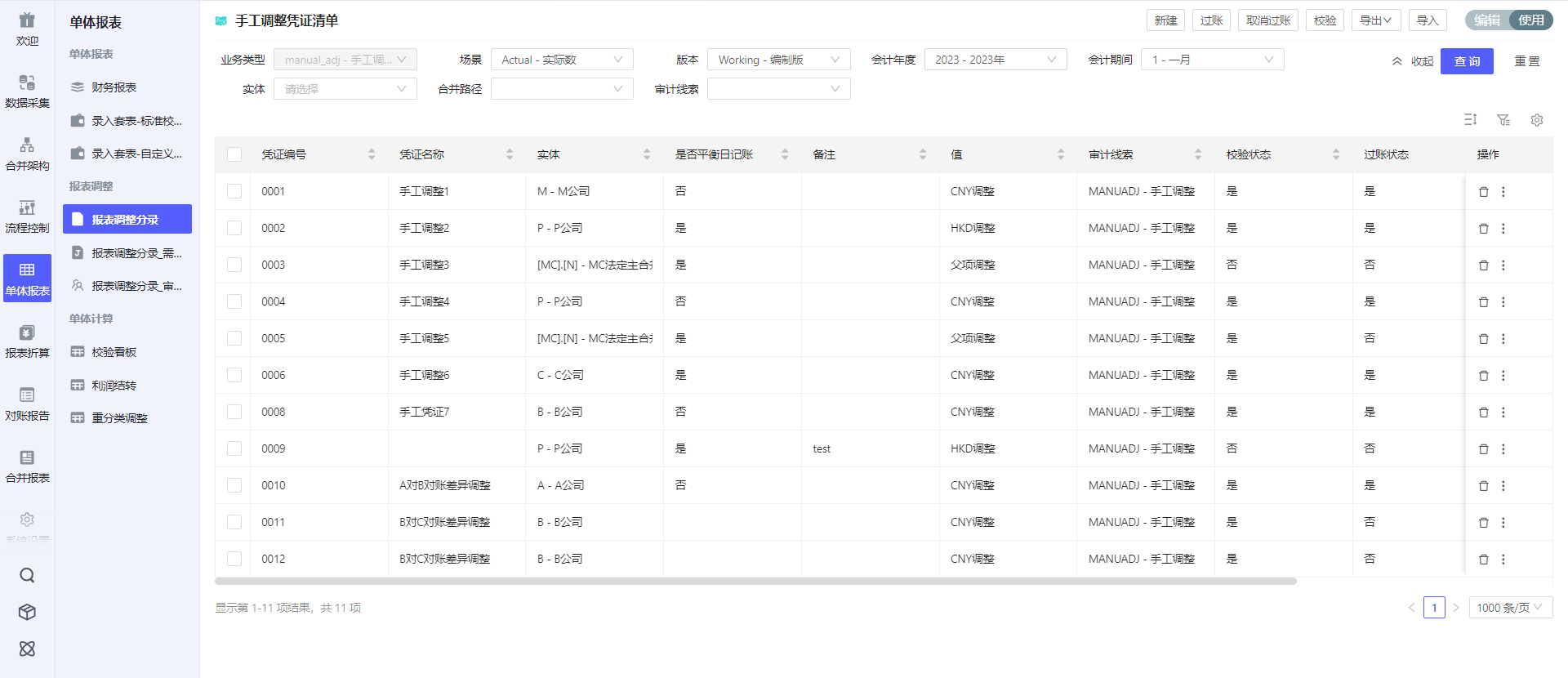Viewport: 1568px width, 678px height.
Task: Click the horizontal scrollbar below the table
Action: pyautogui.click(x=755, y=582)
